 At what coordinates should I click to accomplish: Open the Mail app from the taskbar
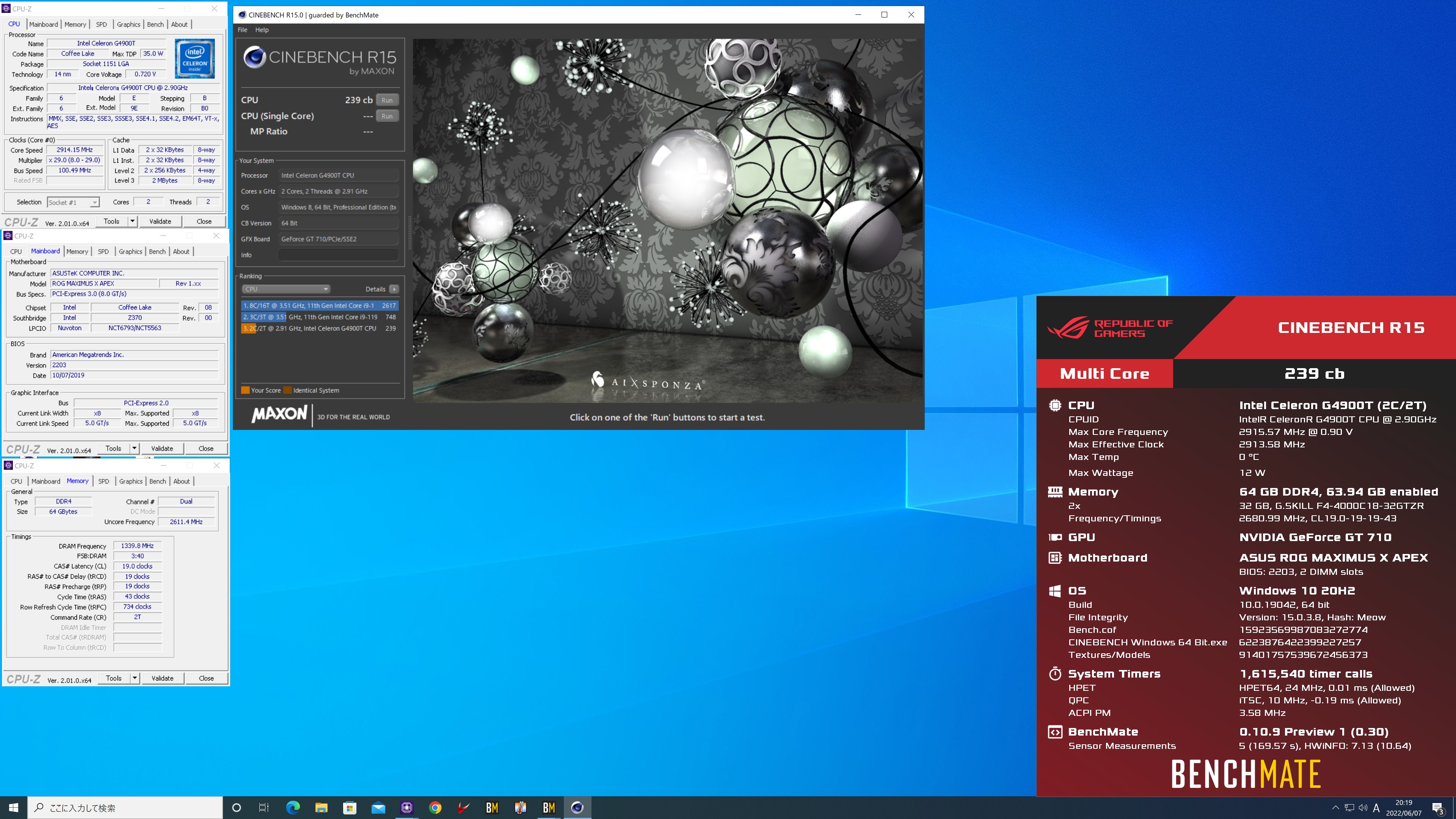click(x=378, y=808)
